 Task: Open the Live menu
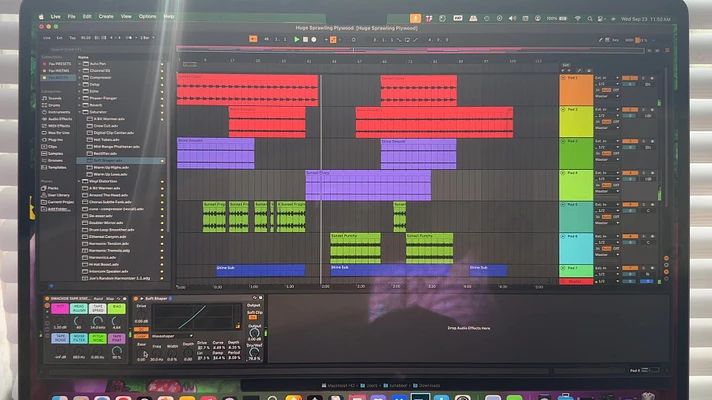tap(55, 16)
